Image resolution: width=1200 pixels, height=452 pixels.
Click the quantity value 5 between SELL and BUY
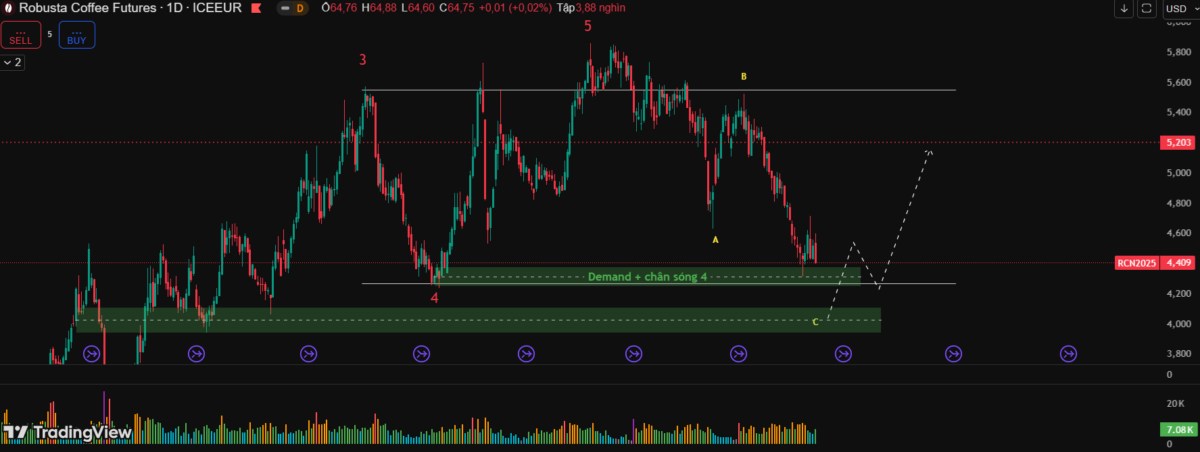pyautogui.click(x=49, y=34)
